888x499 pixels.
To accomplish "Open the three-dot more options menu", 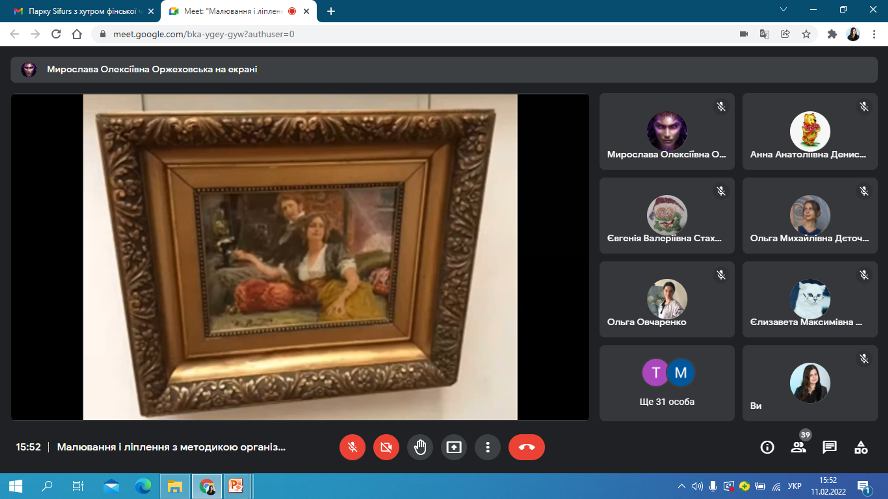I will [487, 447].
